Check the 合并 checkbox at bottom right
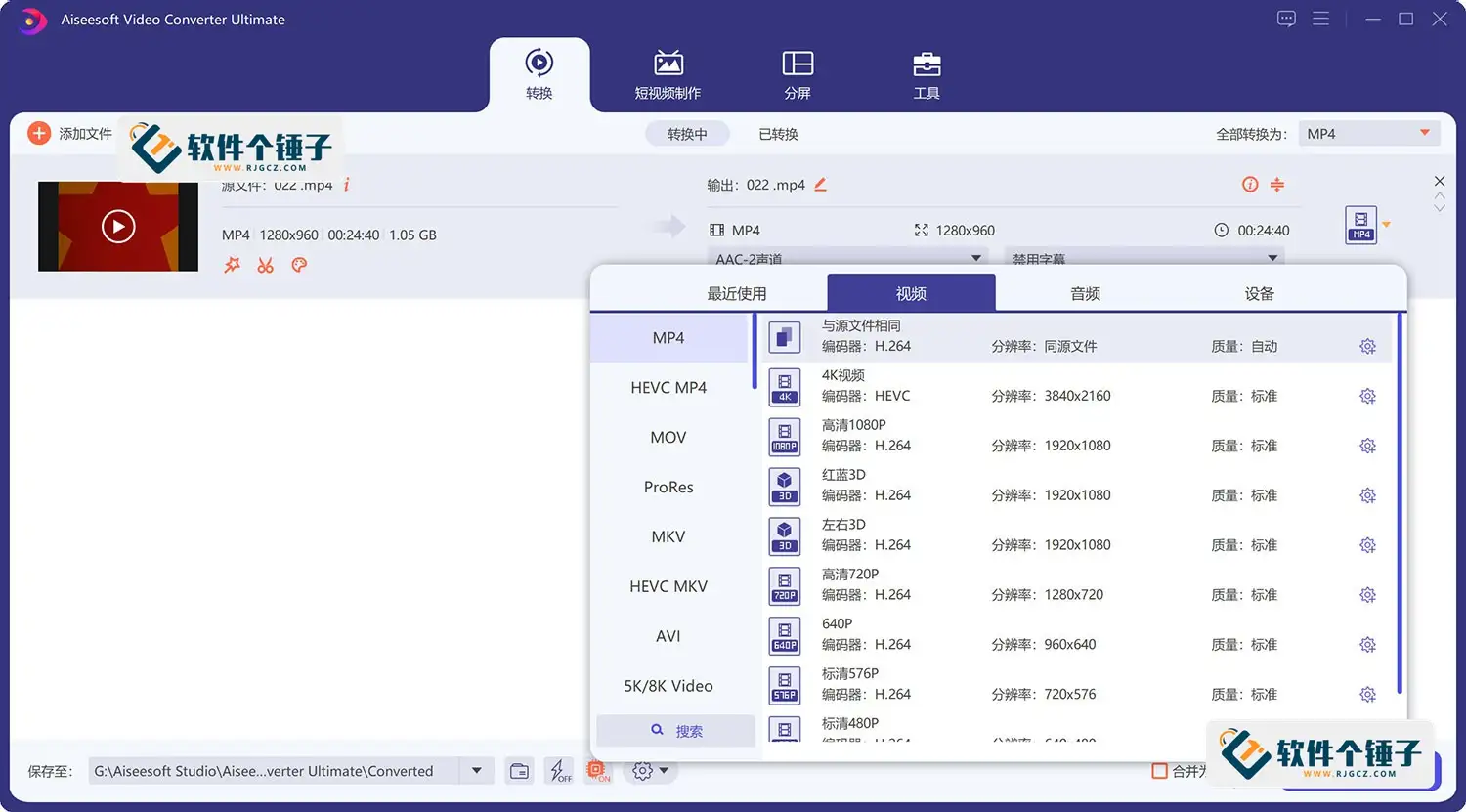This screenshot has height=812, width=1466. click(x=1159, y=770)
